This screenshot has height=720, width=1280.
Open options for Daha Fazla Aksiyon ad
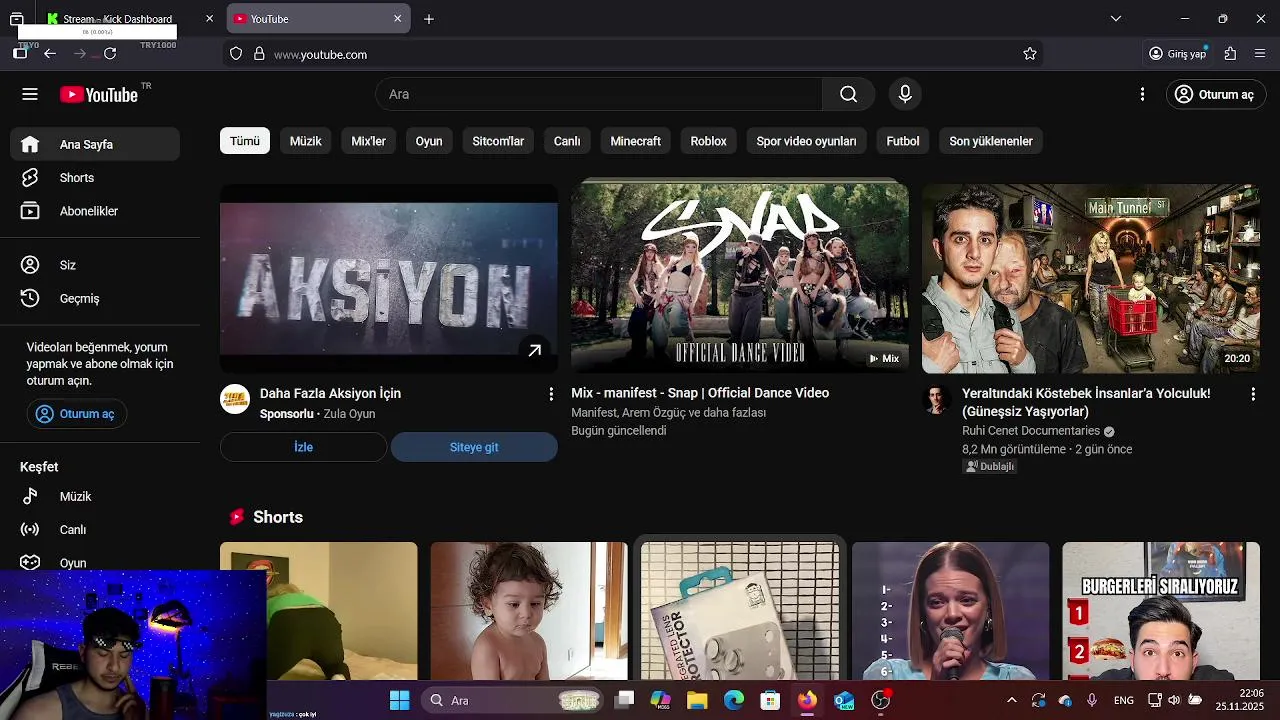pyautogui.click(x=550, y=394)
